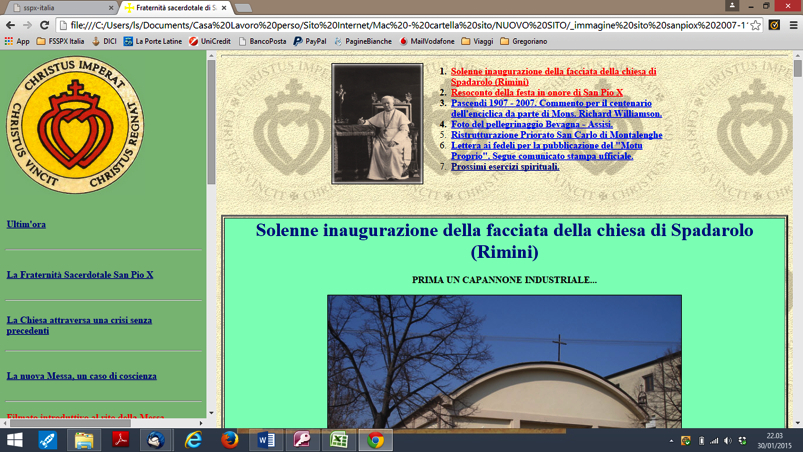Open Foto del pellegrinaggio Bevagna - Assisi link
Viewport: 803px width, 452px height.
[532, 124]
